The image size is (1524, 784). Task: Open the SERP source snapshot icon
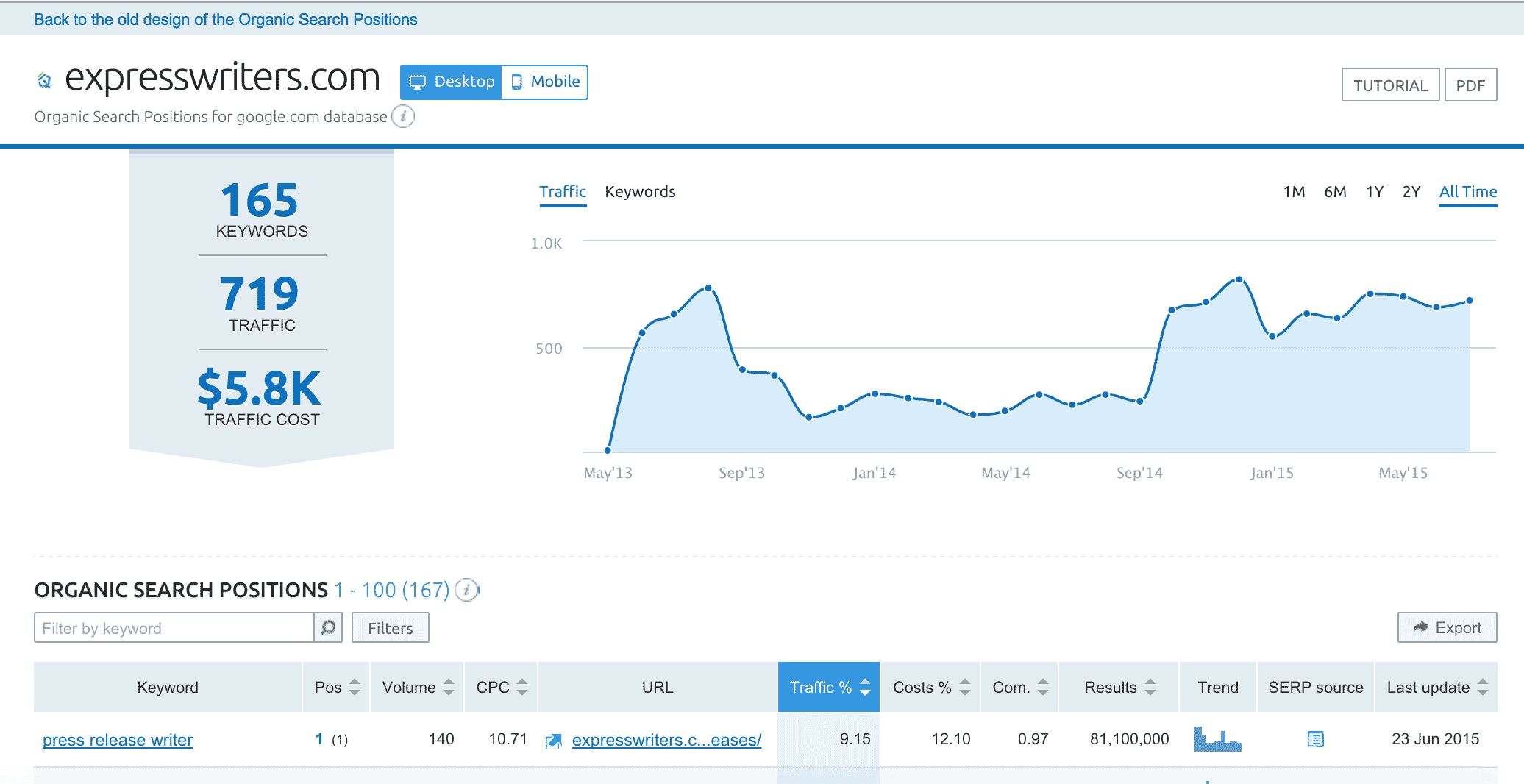pos(1315,739)
